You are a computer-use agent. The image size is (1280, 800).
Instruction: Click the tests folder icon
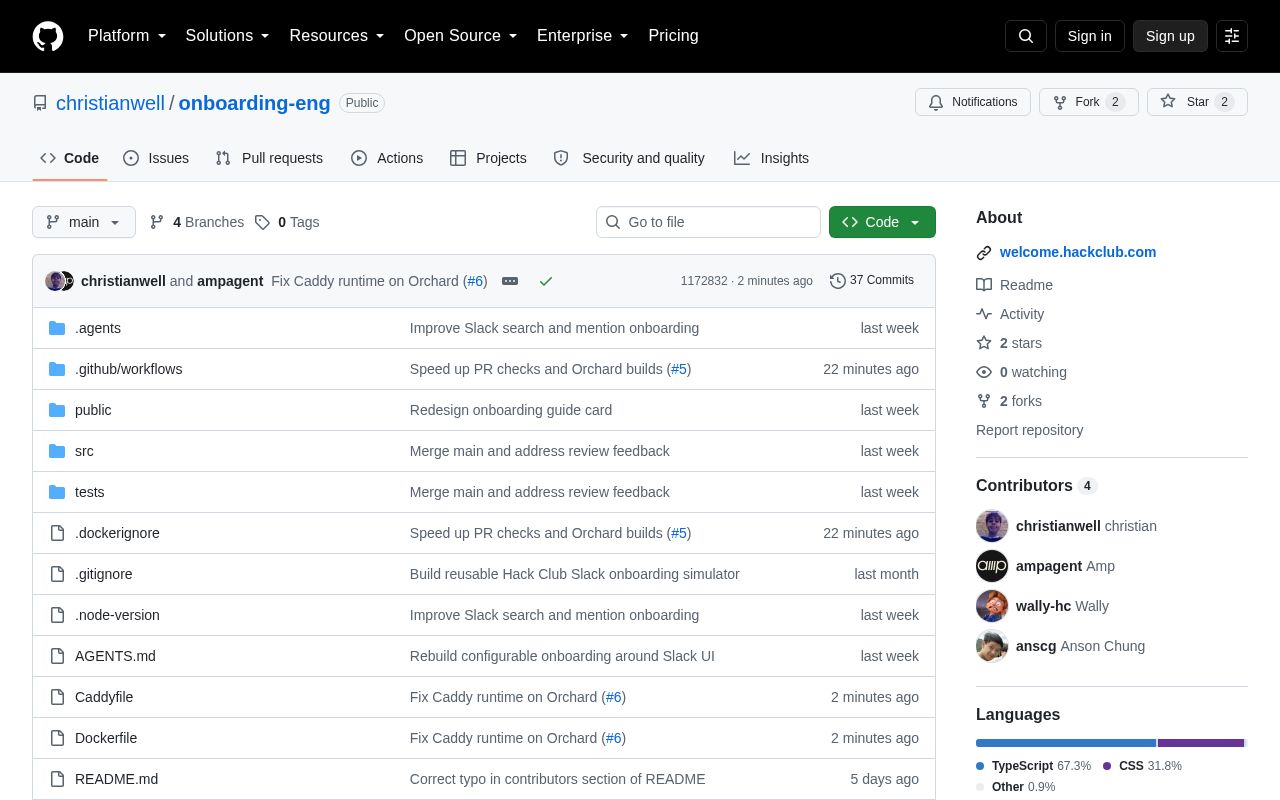[57, 492]
